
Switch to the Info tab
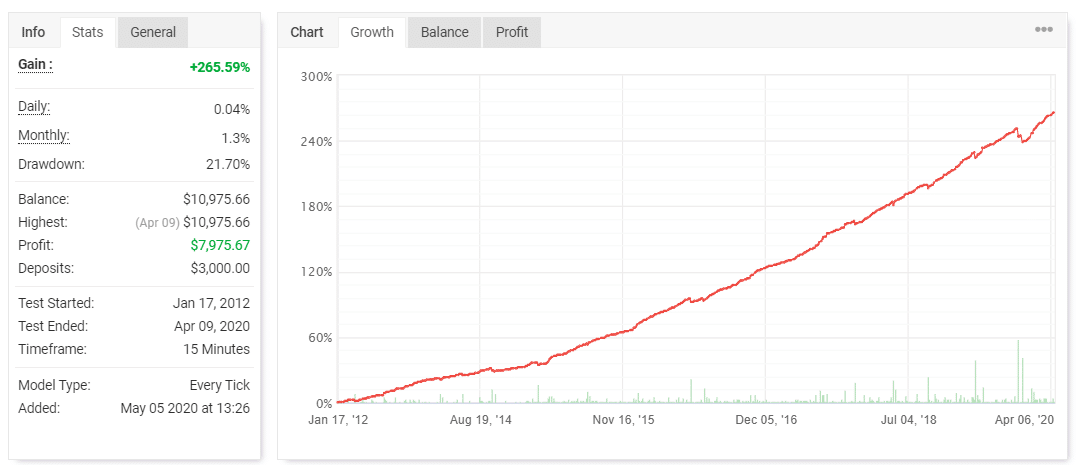[33, 32]
